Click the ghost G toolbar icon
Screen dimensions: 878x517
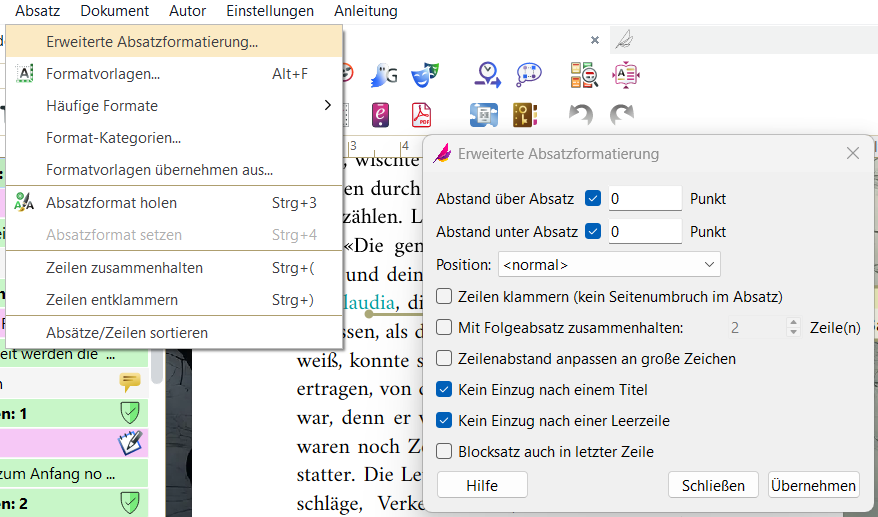pyautogui.click(x=386, y=74)
